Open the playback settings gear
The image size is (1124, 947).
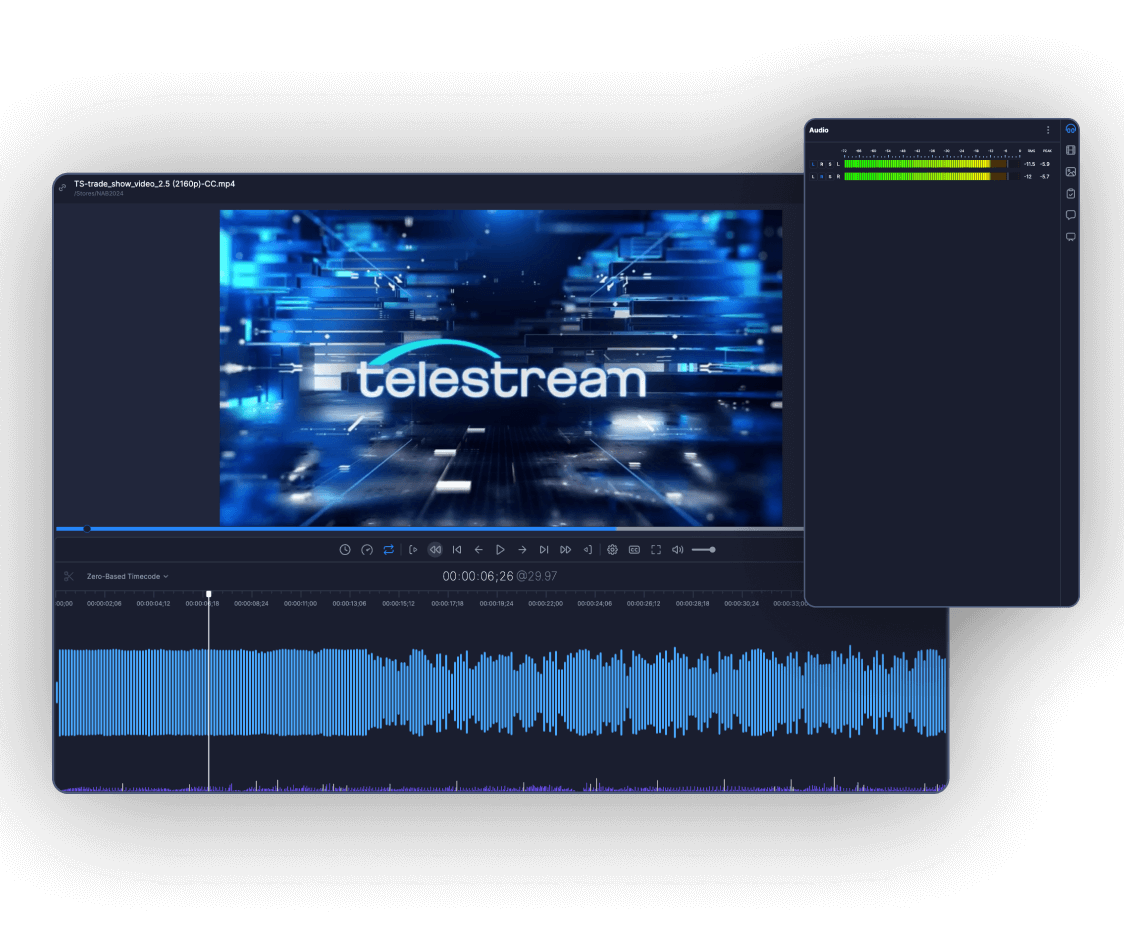point(612,550)
